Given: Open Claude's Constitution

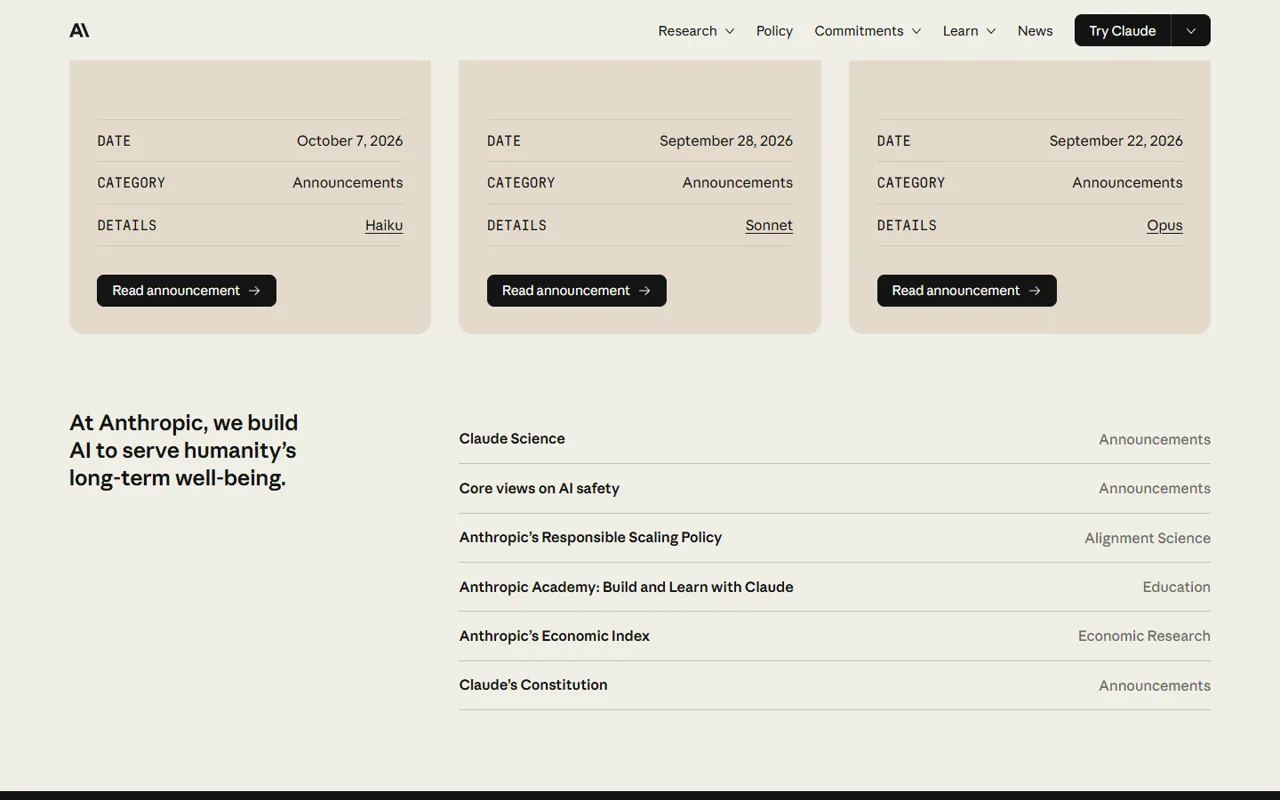Looking at the screenshot, I should [835, 685].
